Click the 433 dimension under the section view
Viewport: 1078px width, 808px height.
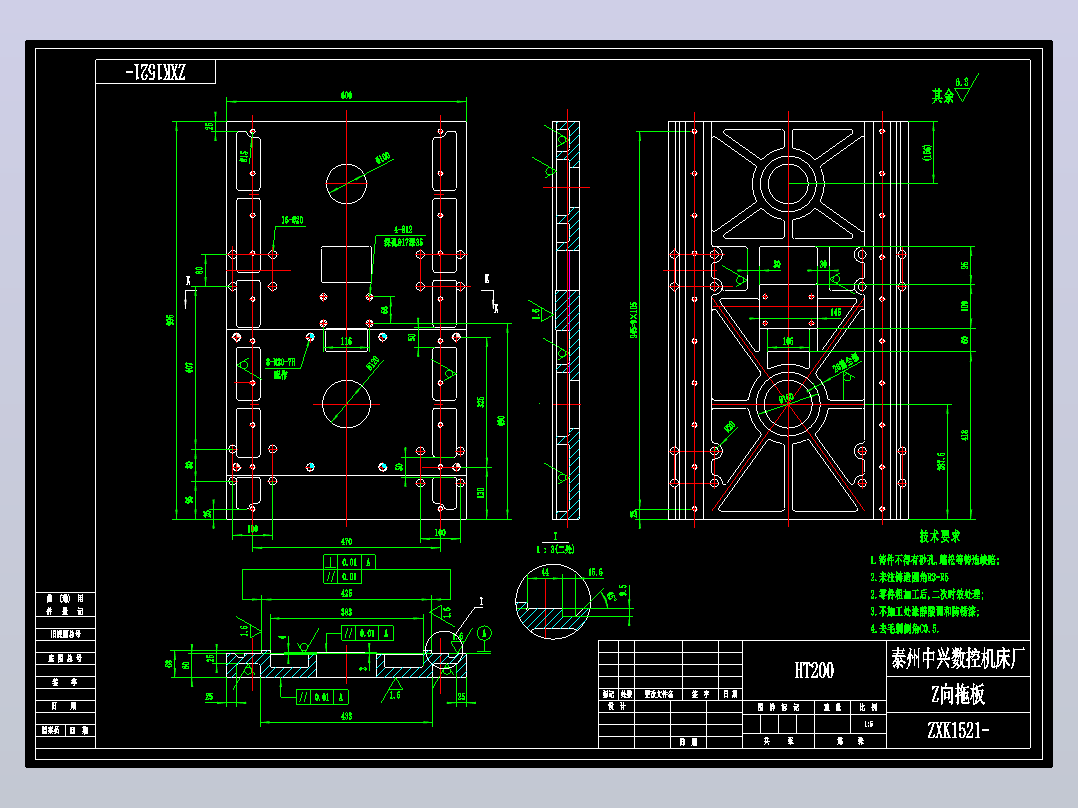346,716
